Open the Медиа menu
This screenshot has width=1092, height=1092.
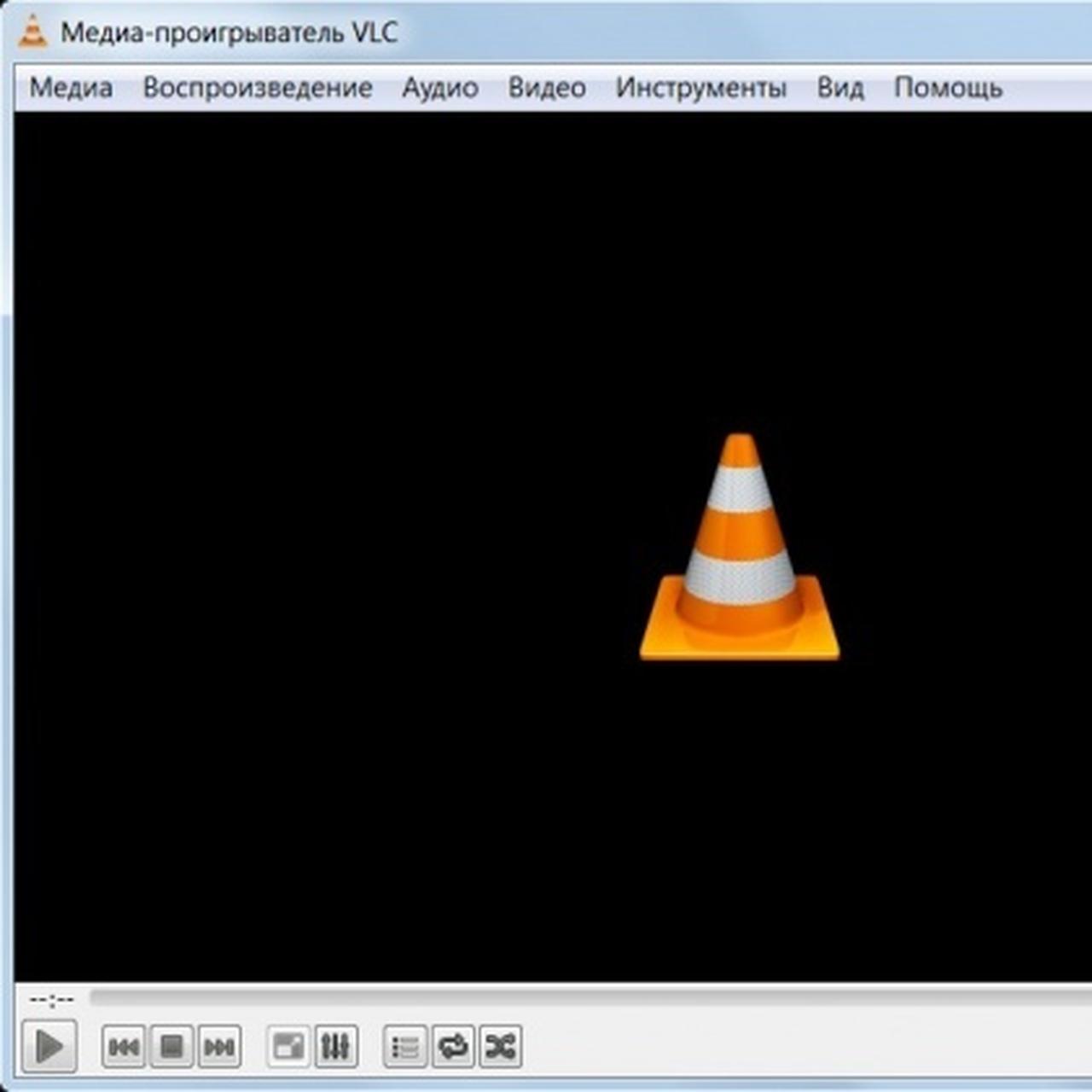(x=71, y=88)
